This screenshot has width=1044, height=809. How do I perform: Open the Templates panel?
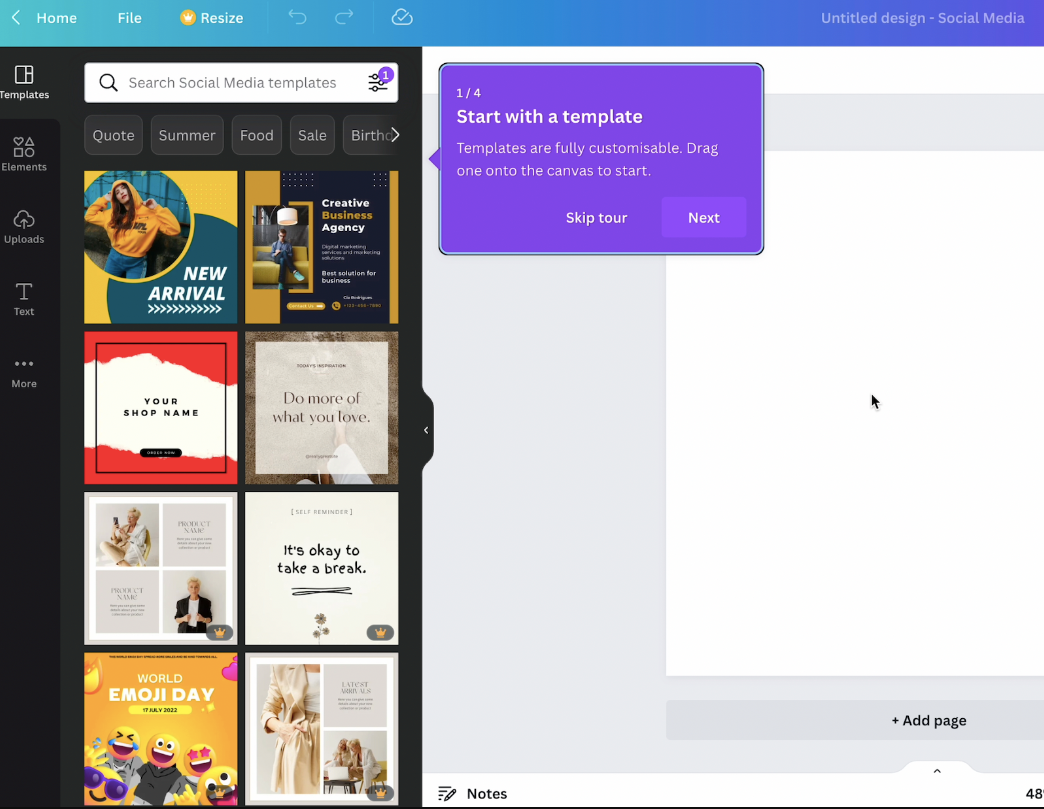[x=24, y=81]
